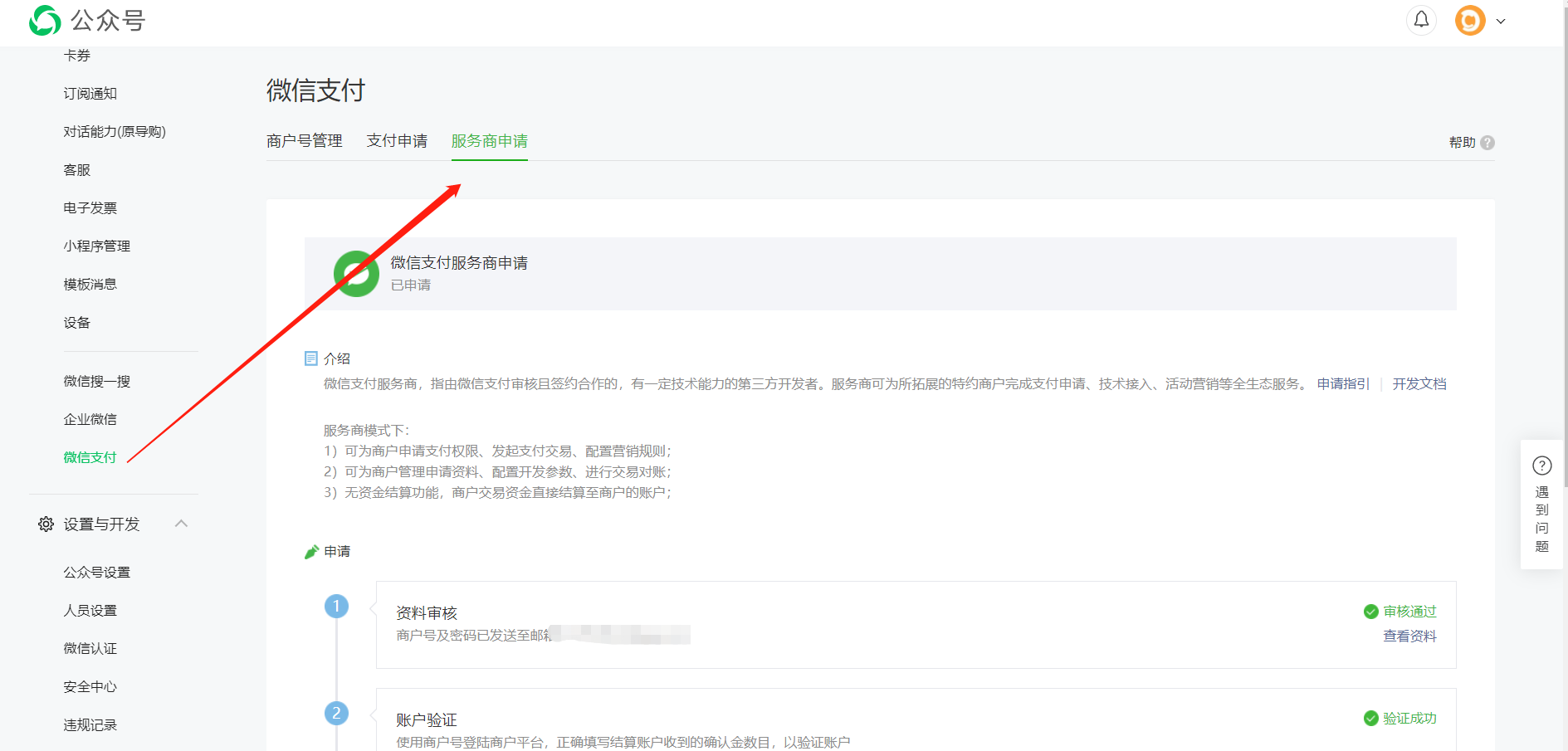Switch to the 商户号管理 tab
The width and height of the screenshot is (1568, 751).
pos(305,141)
